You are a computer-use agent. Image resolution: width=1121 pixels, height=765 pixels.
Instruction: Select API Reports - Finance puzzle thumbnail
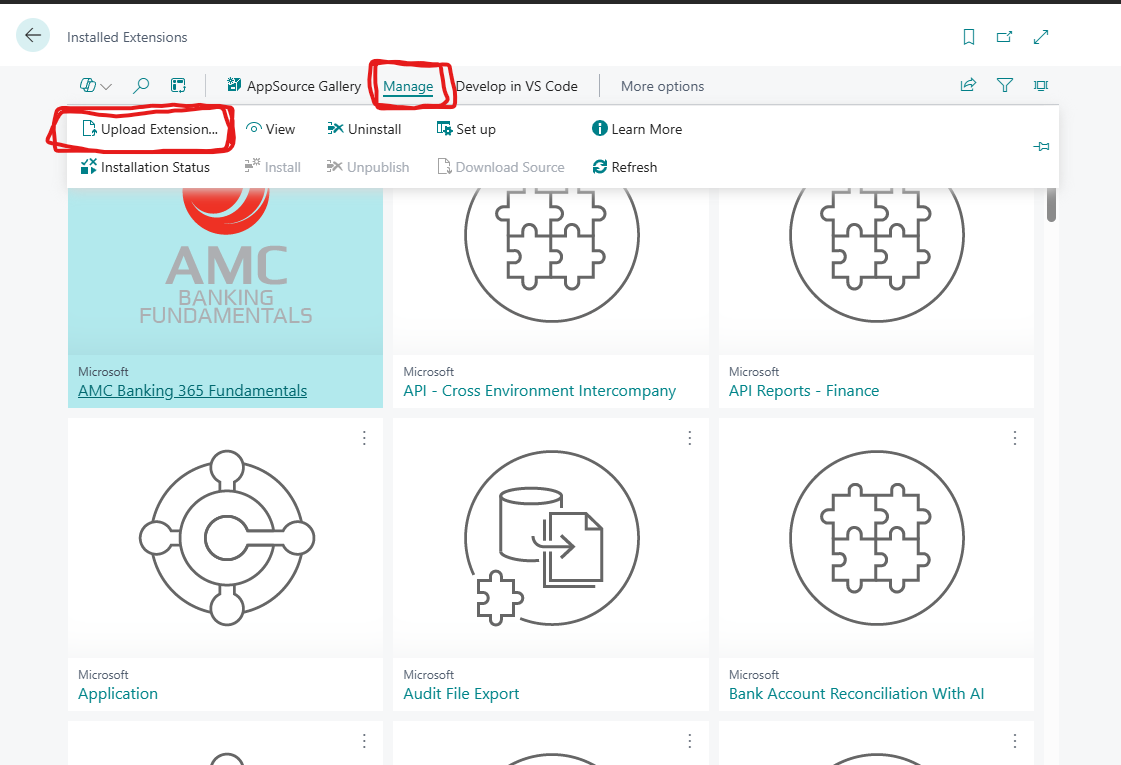point(876,272)
